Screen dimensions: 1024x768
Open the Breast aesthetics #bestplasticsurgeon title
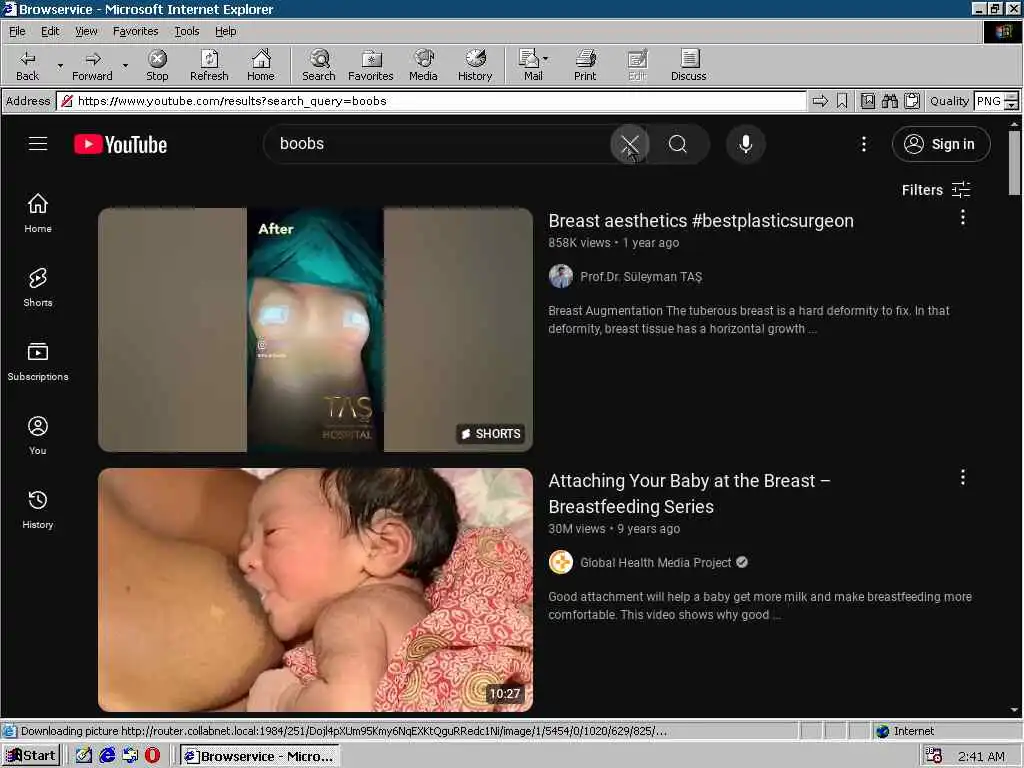(701, 221)
